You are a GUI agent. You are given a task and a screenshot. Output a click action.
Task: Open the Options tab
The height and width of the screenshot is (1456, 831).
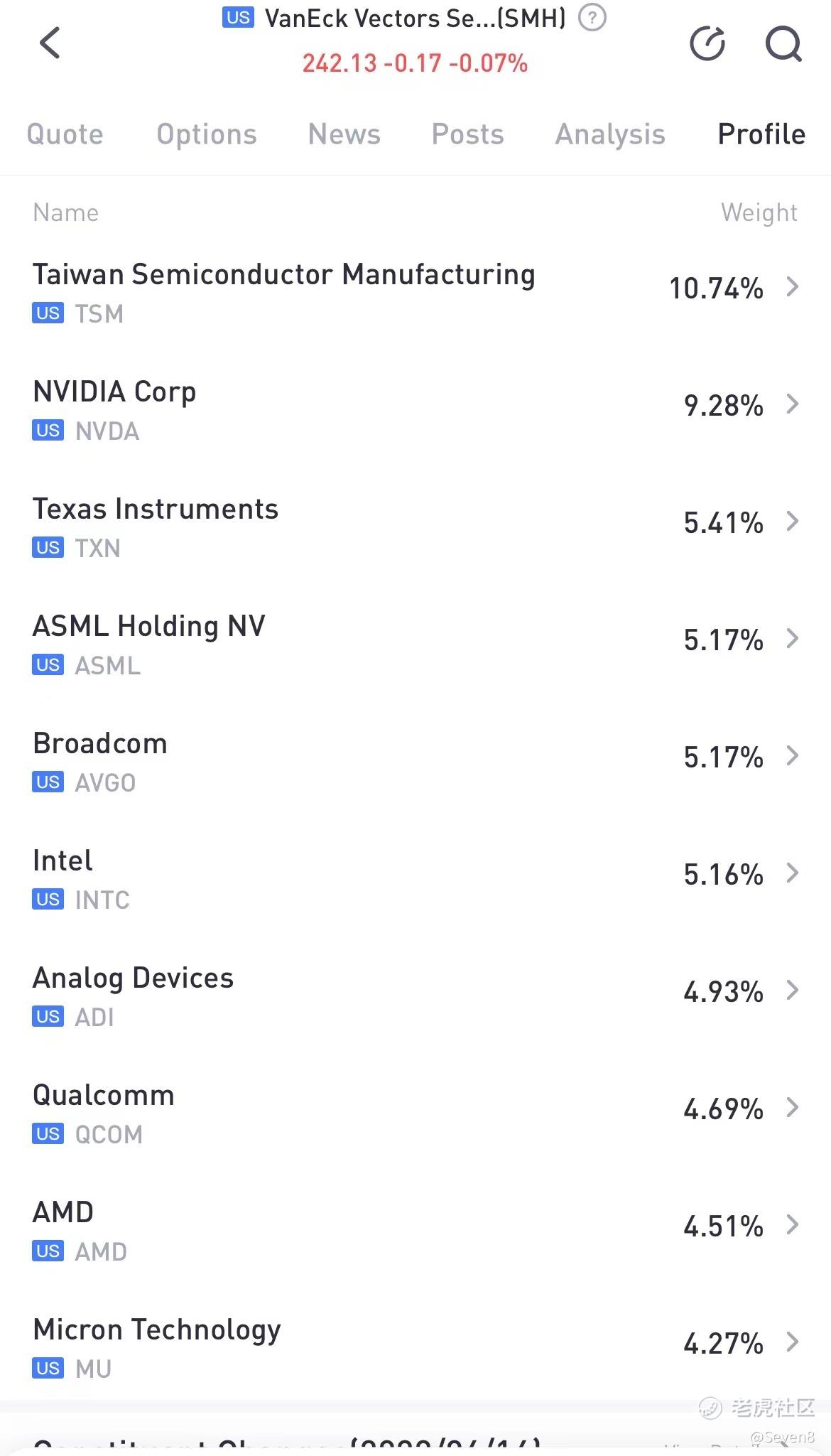[x=207, y=134]
